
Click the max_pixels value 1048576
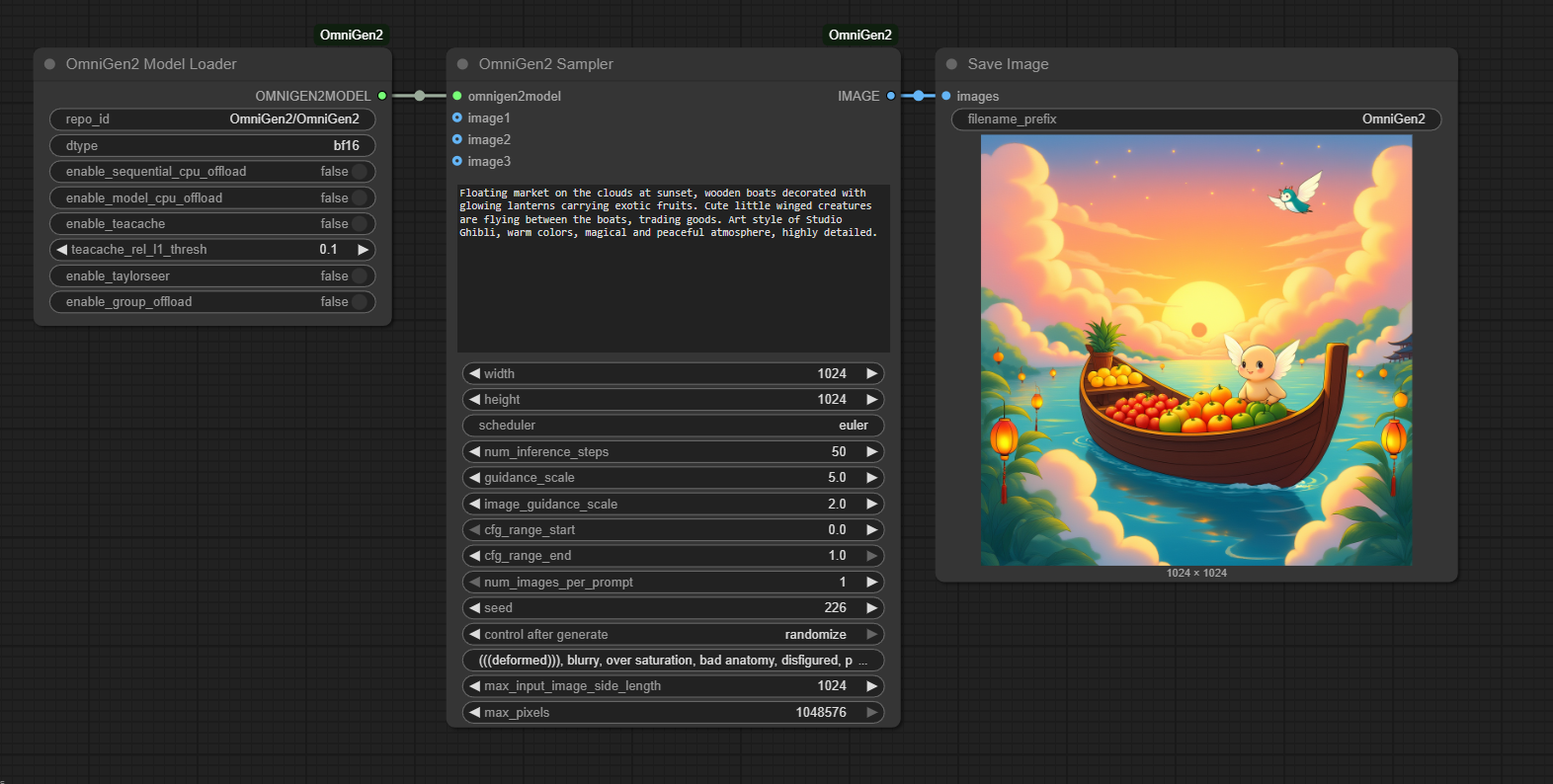(821, 712)
